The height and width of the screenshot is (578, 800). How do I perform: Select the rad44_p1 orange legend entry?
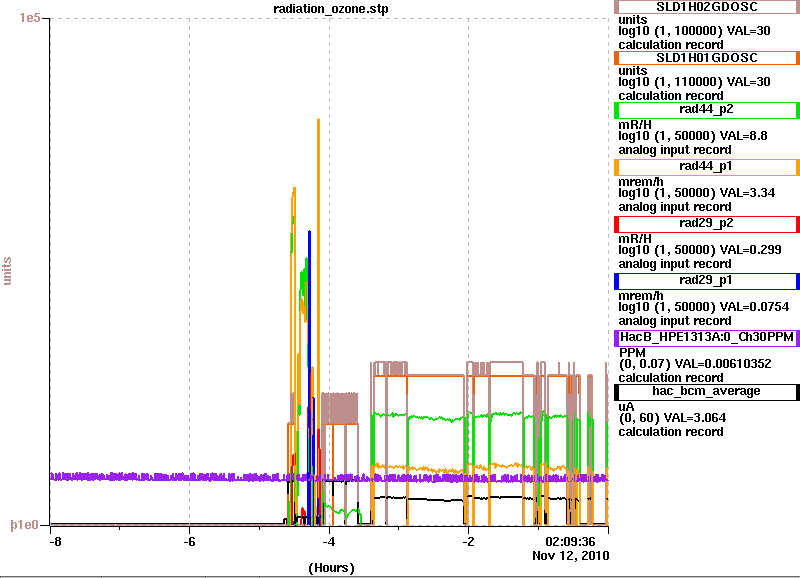(707, 167)
